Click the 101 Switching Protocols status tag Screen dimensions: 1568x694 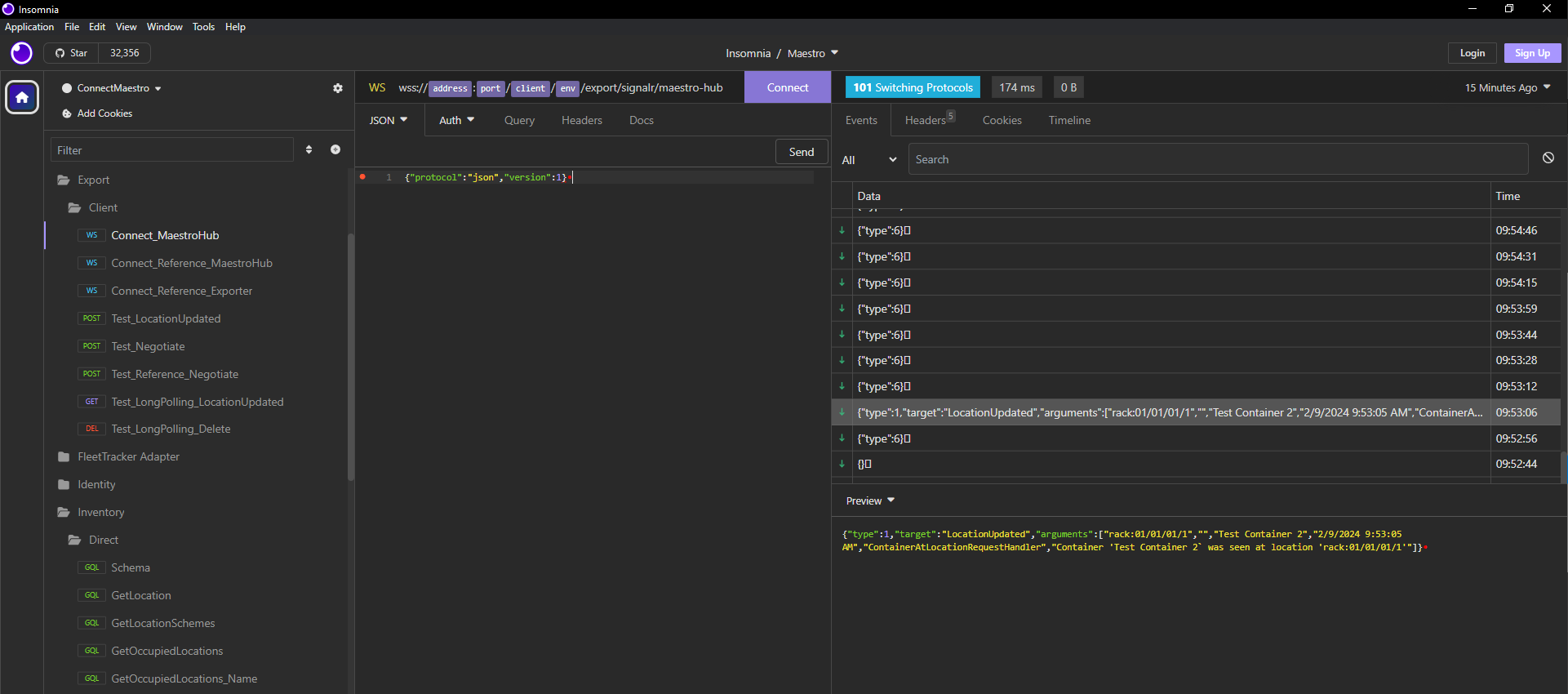[x=913, y=87]
